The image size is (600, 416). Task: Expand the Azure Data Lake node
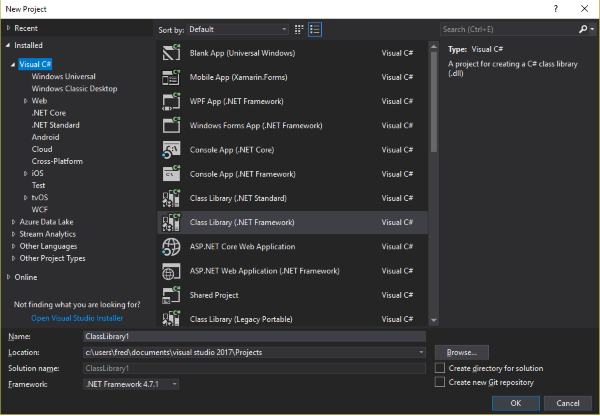click(x=13, y=222)
